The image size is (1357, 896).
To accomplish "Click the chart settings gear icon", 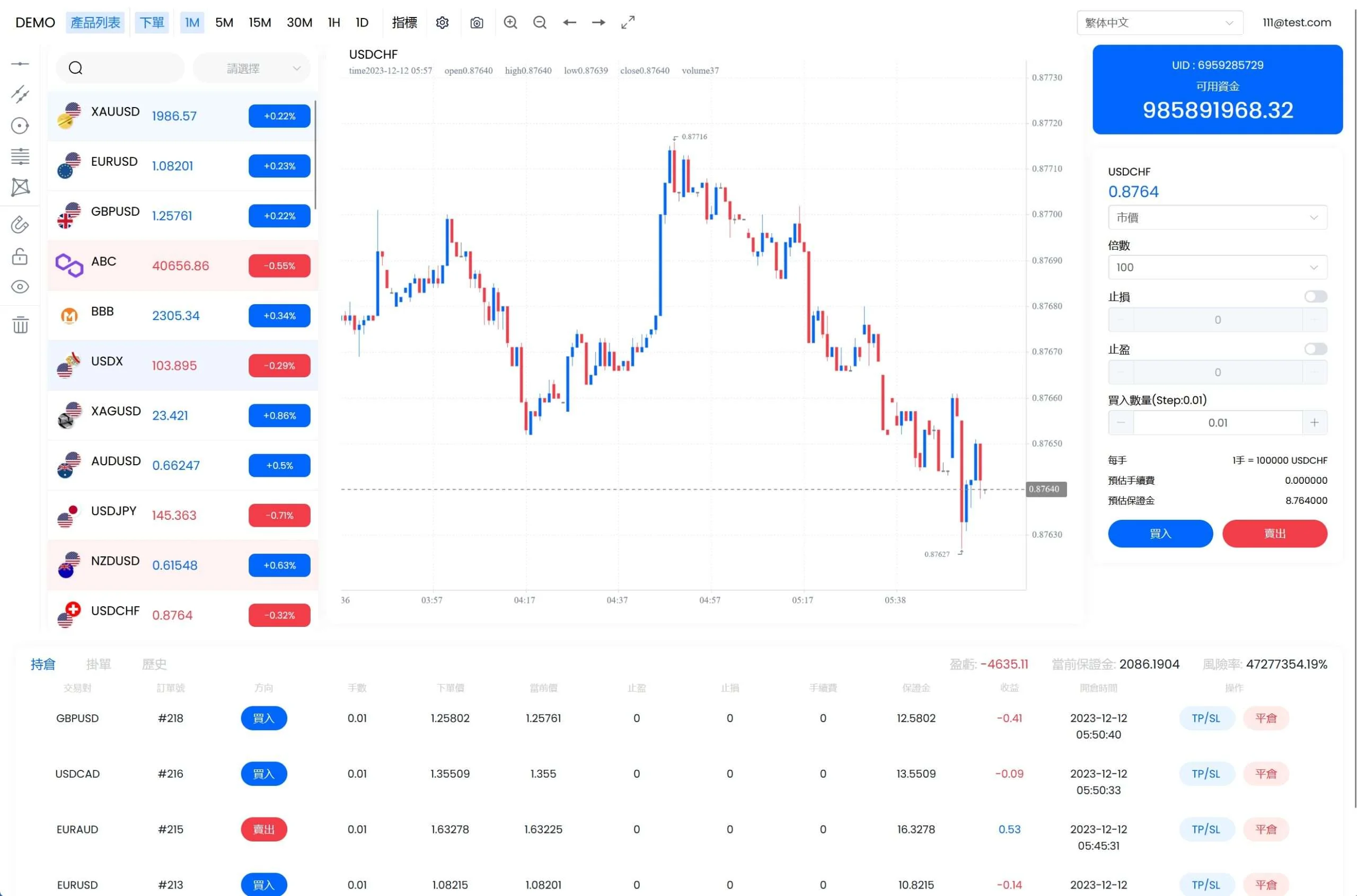I will tap(442, 23).
